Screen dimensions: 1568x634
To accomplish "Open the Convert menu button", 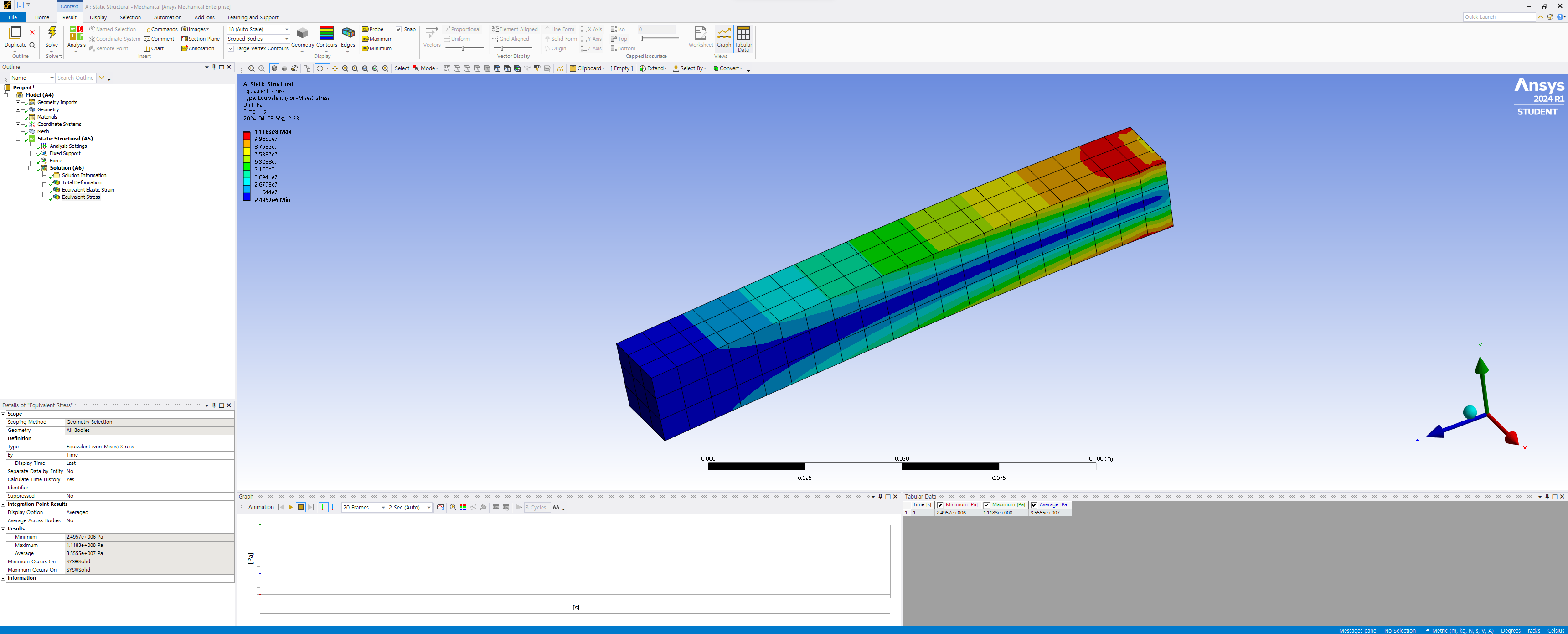I will coord(727,69).
